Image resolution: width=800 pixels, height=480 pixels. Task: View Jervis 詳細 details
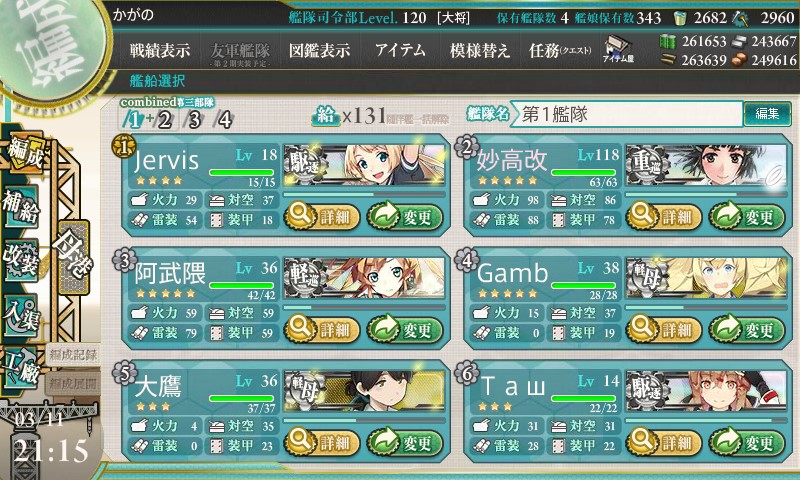pyautogui.click(x=321, y=216)
